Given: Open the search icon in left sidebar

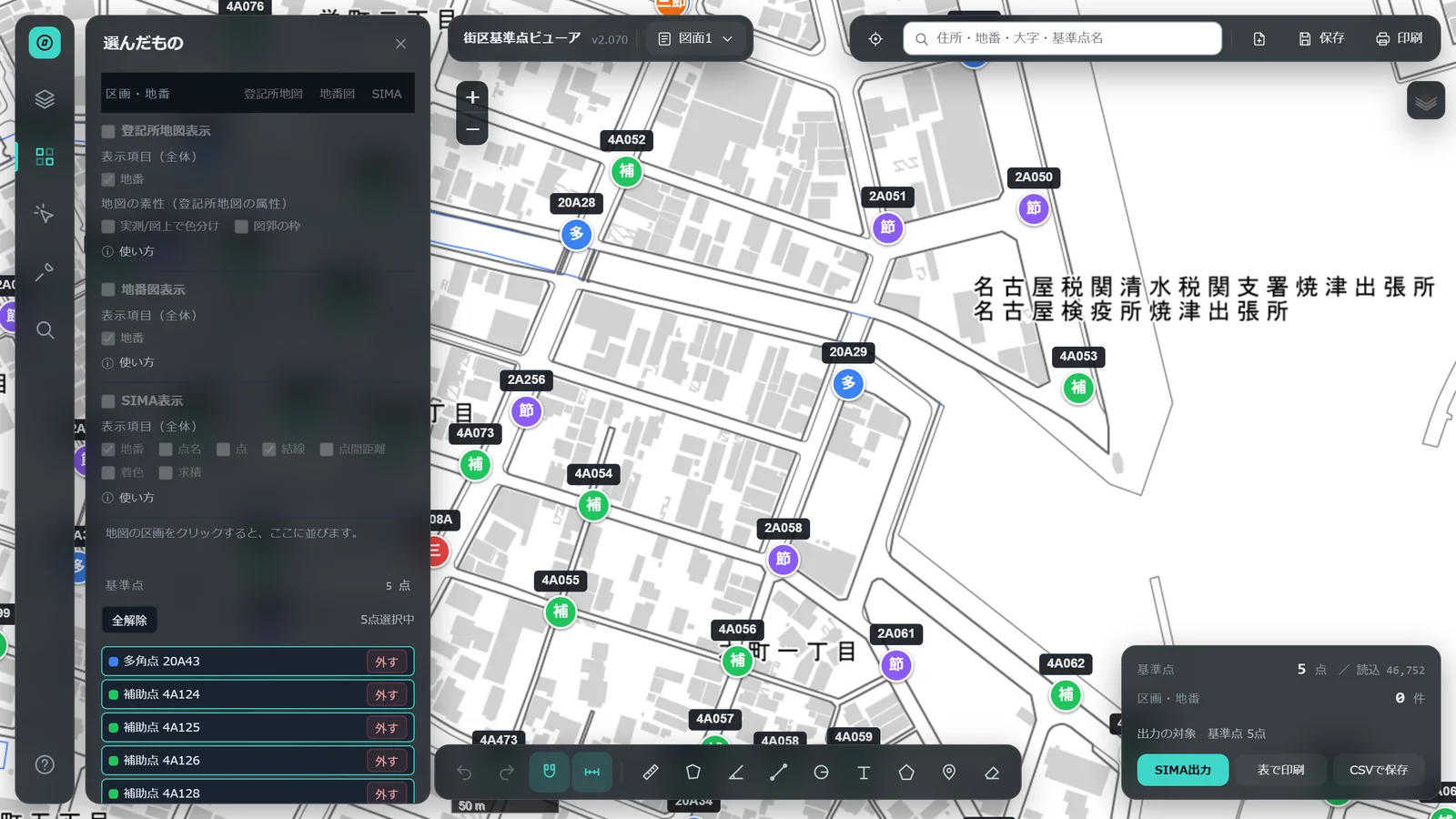Looking at the screenshot, I should click(x=45, y=330).
